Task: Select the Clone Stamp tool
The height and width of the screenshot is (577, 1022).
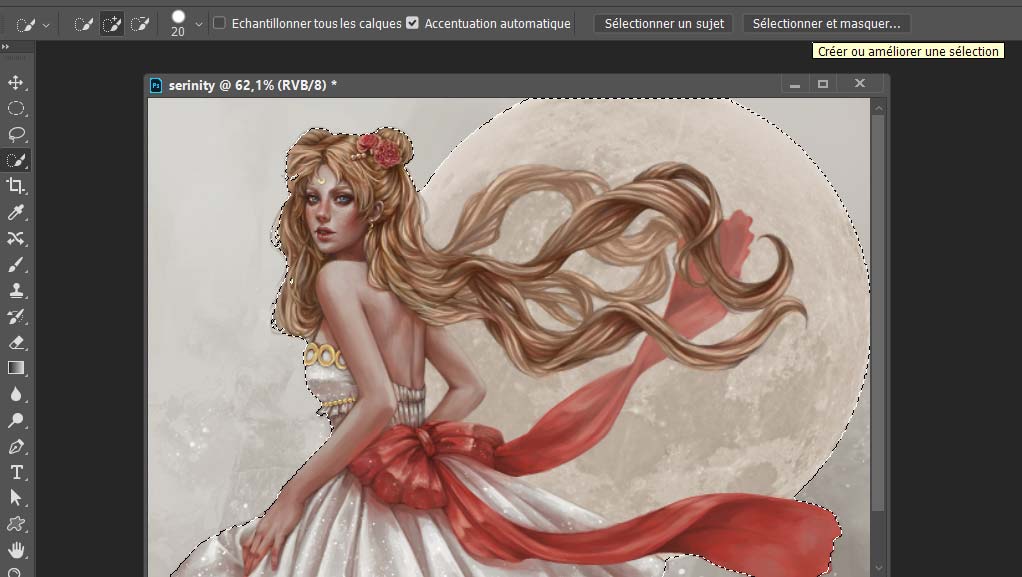Action: coord(16,291)
